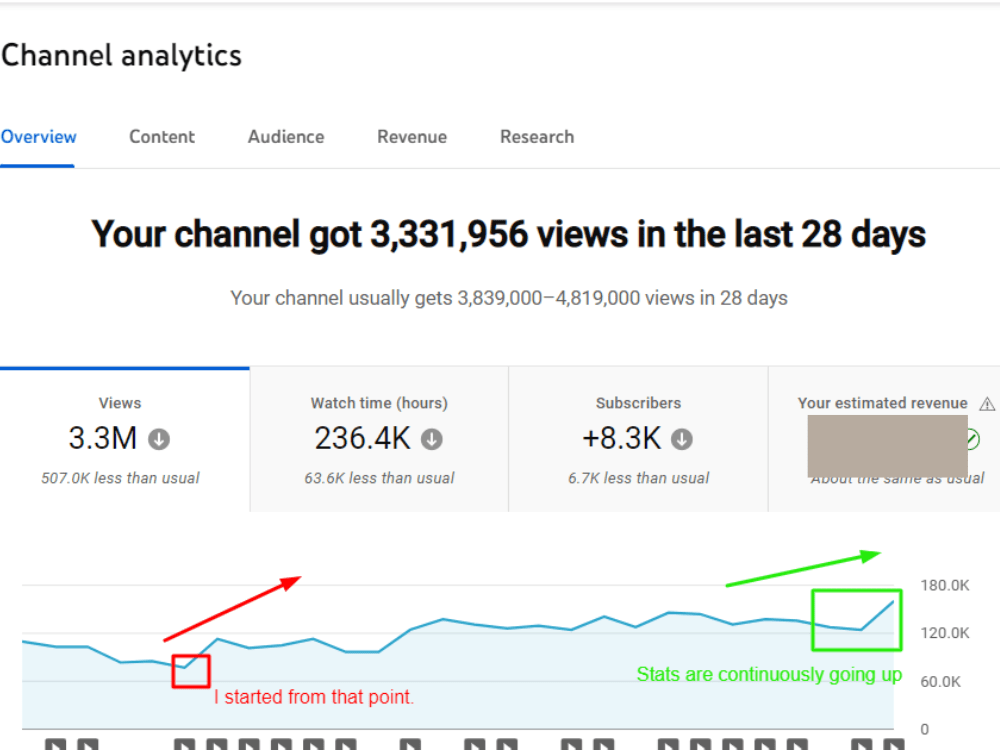Click the Channel analytics heading
This screenshot has width=1000, height=750.
pyautogui.click(x=121, y=55)
